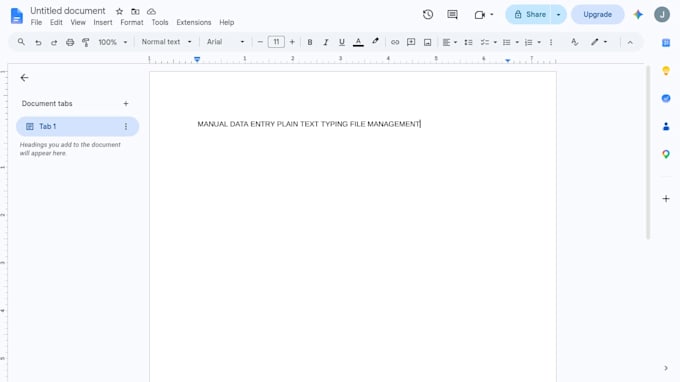Search the menus magnifier icon

pyautogui.click(x=21, y=42)
